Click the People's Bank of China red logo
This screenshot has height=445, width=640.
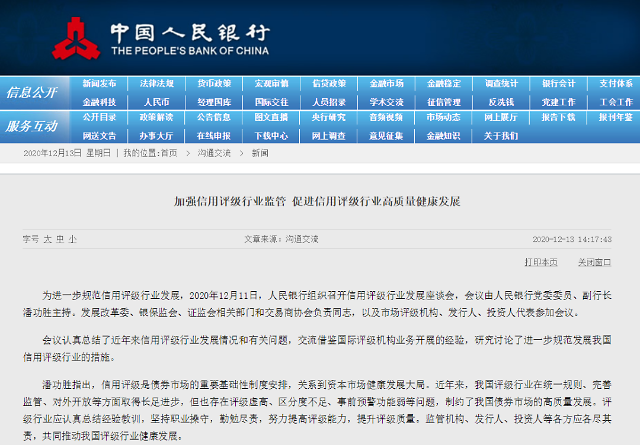tap(76, 39)
